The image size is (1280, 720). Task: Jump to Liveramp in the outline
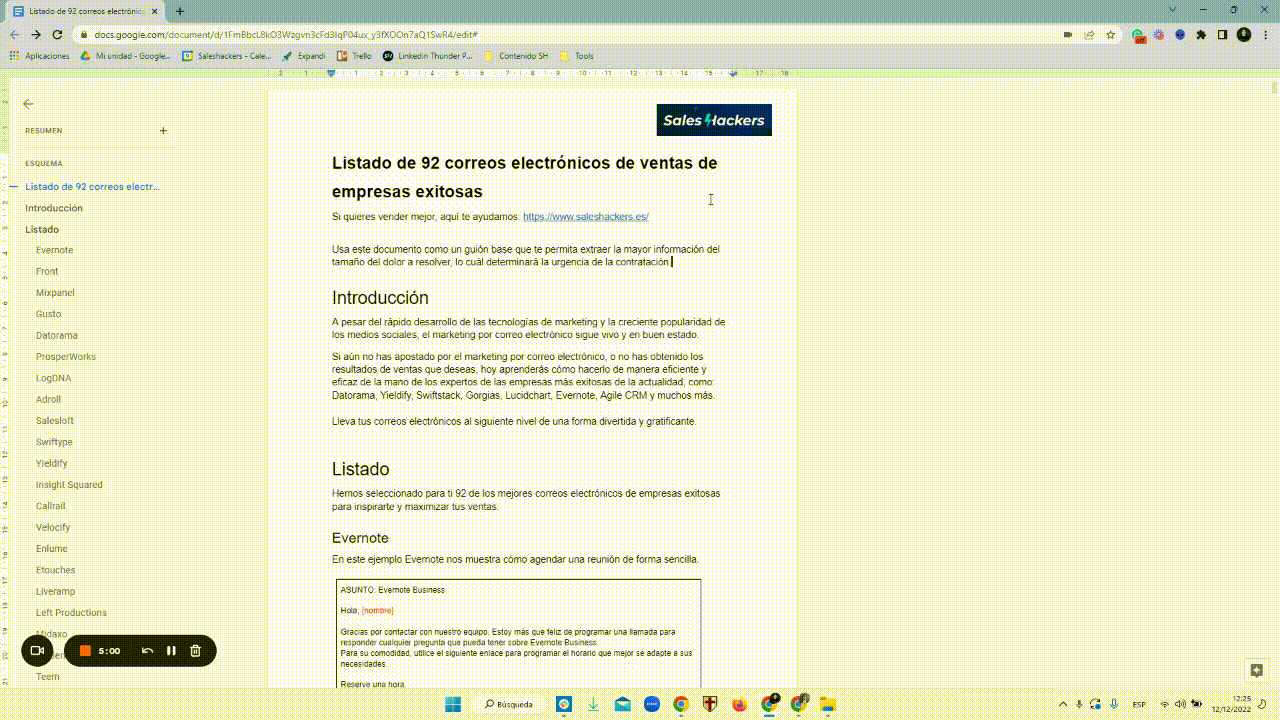55,591
